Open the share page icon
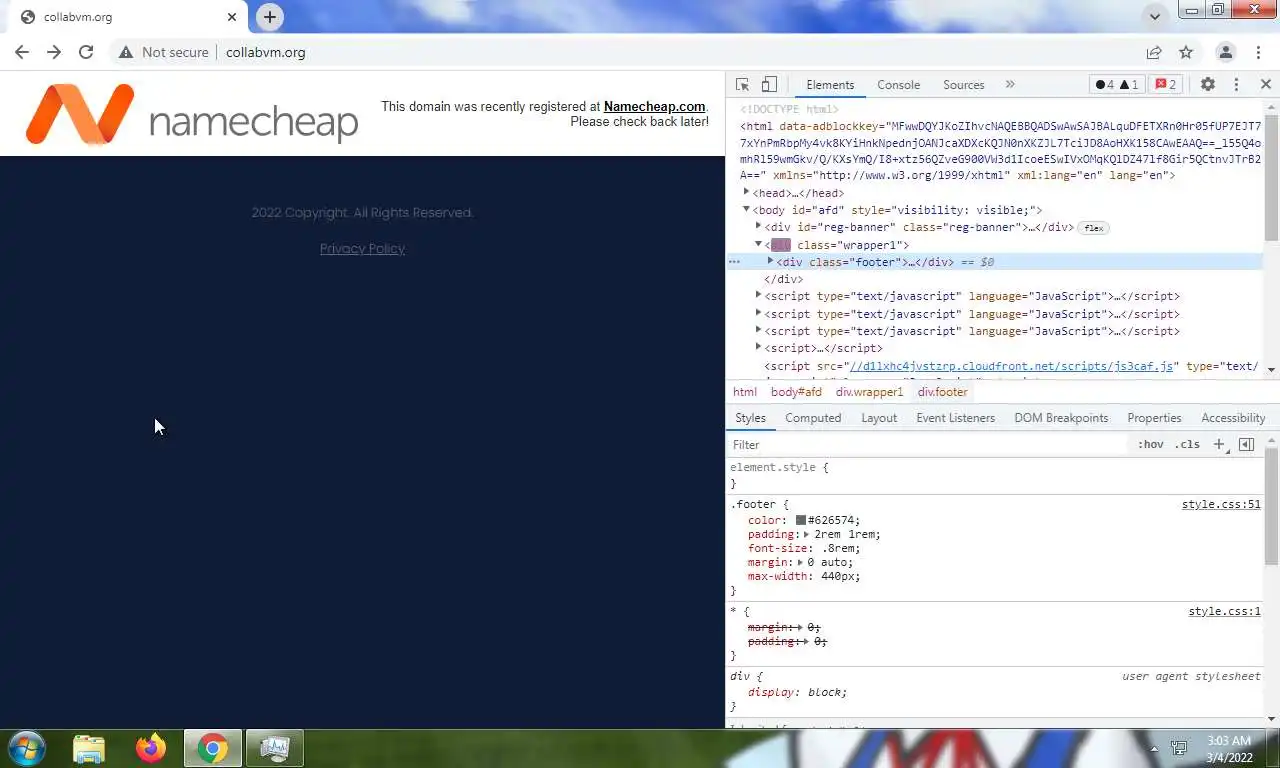1280x768 pixels. [1154, 52]
